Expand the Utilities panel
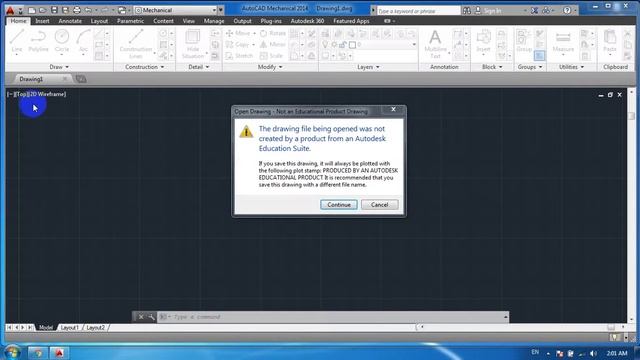 571,67
